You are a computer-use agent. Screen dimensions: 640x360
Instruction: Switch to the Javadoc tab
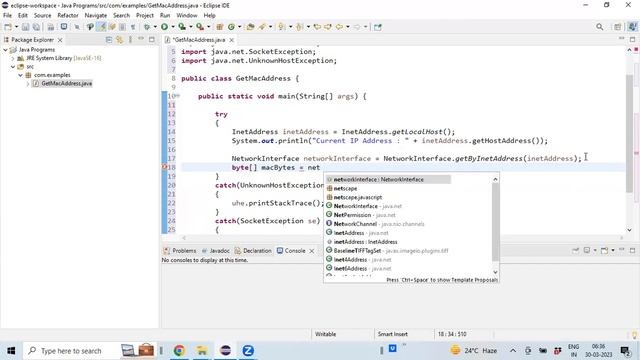pyautogui.click(x=216, y=251)
